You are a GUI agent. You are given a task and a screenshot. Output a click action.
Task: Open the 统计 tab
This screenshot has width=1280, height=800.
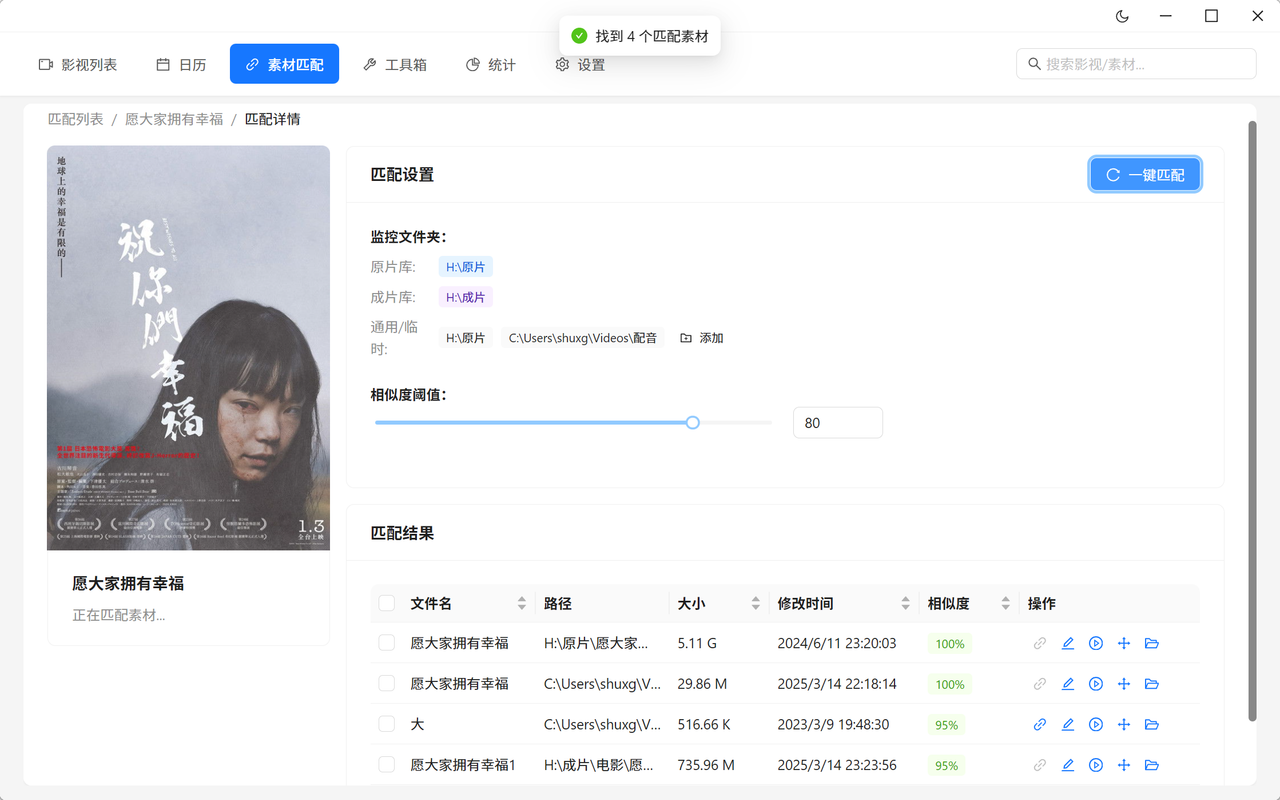tap(491, 64)
